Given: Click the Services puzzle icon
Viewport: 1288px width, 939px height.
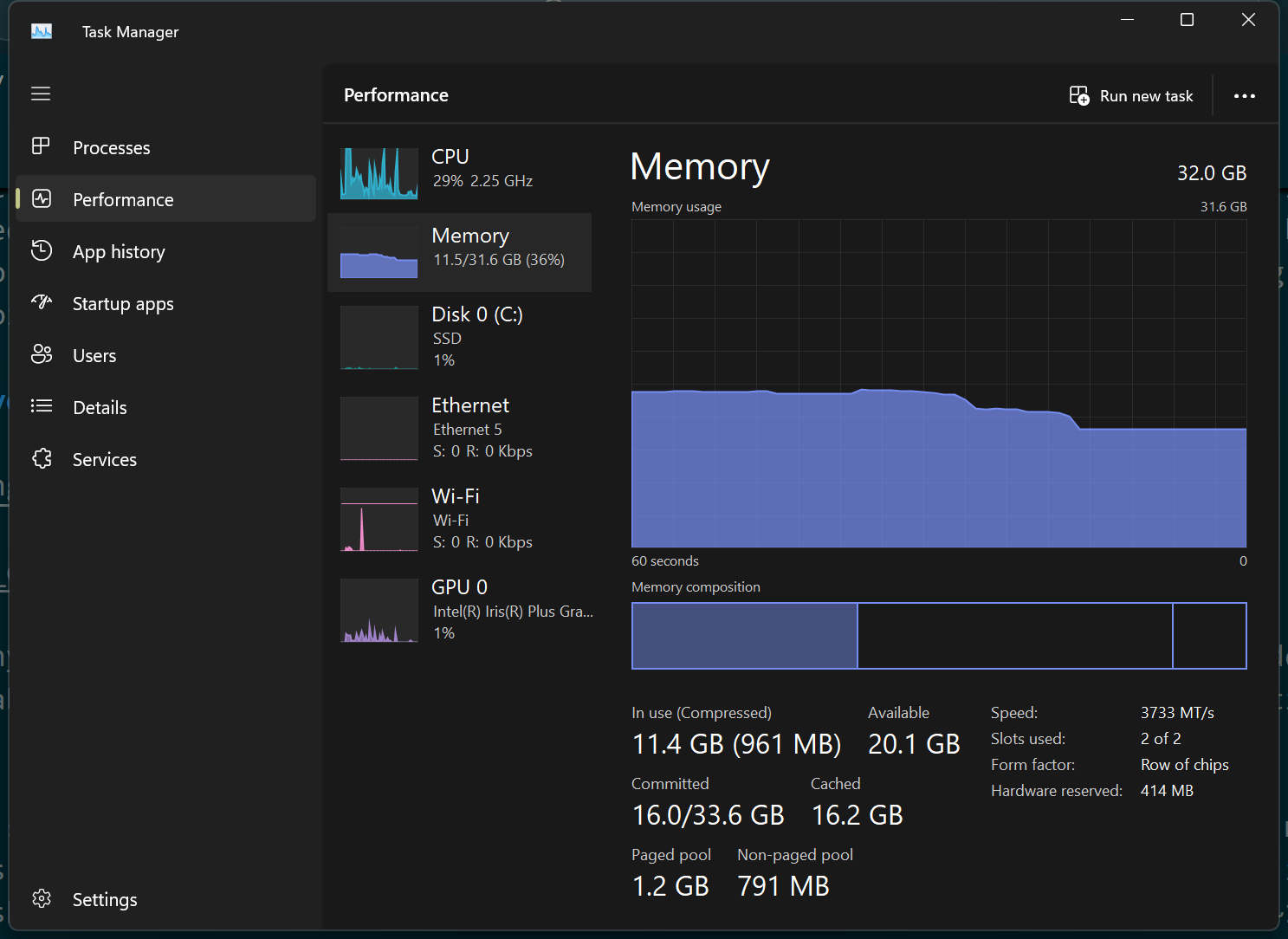Looking at the screenshot, I should point(42,458).
